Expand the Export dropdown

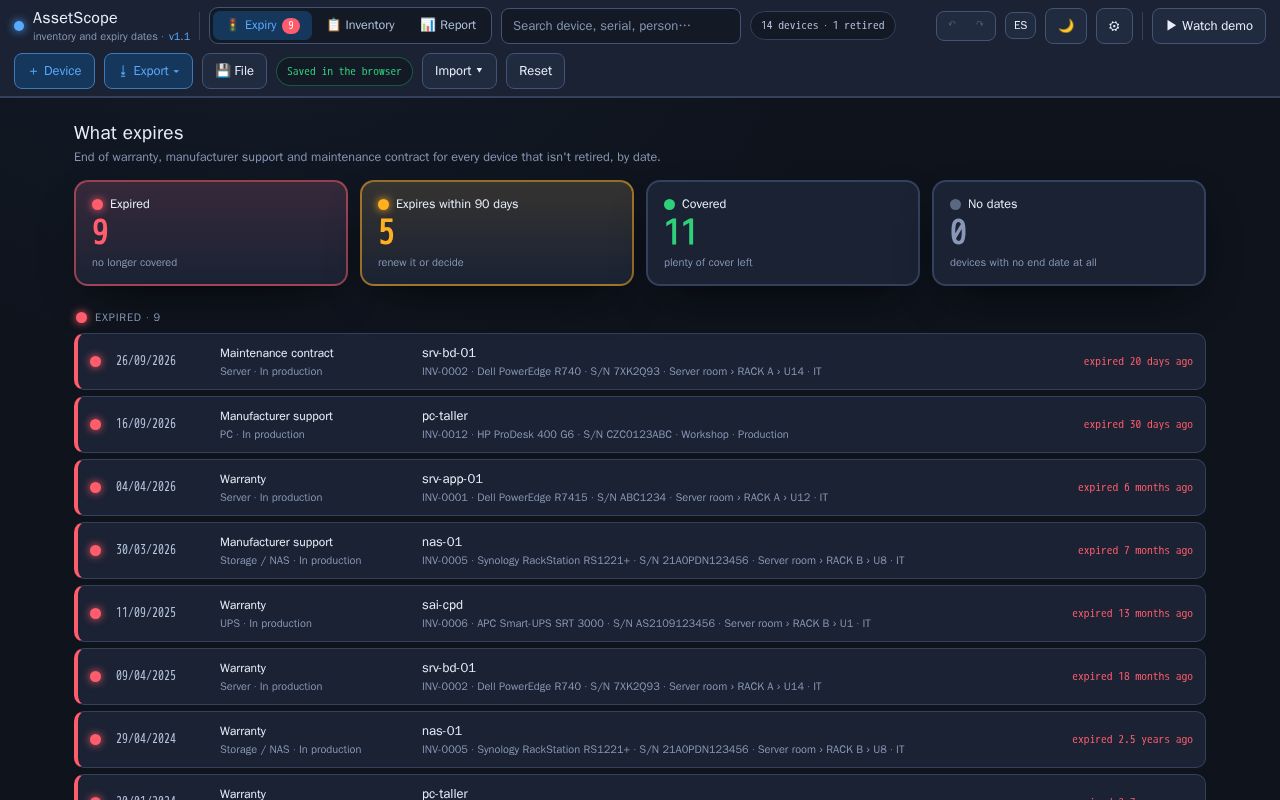click(x=148, y=71)
